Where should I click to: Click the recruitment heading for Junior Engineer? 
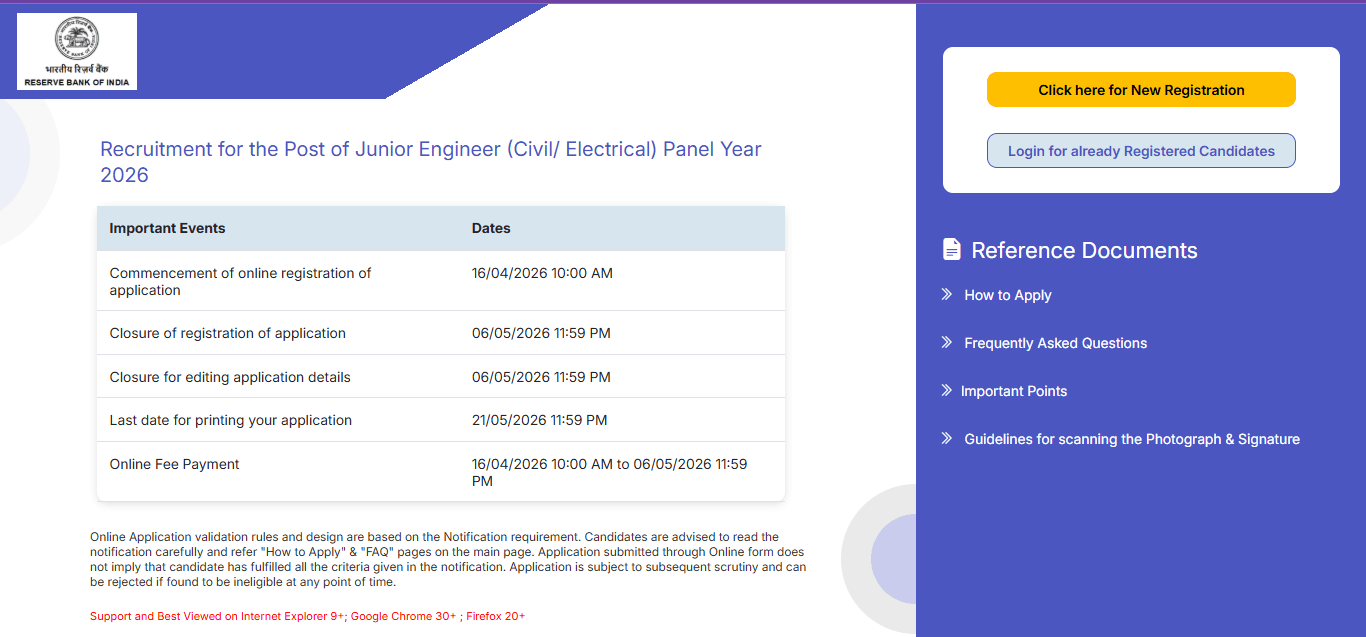click(x=430, y=148)
